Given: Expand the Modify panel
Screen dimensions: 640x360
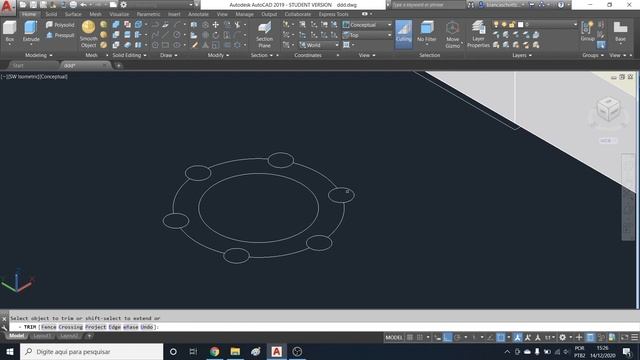Looking at the screenshot, I should (218, 55).
